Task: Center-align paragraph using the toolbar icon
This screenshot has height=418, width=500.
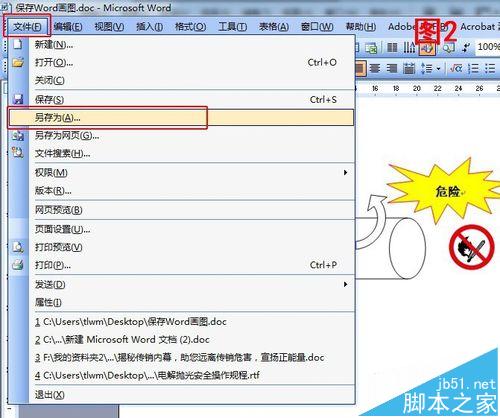Action: point(374,69)
